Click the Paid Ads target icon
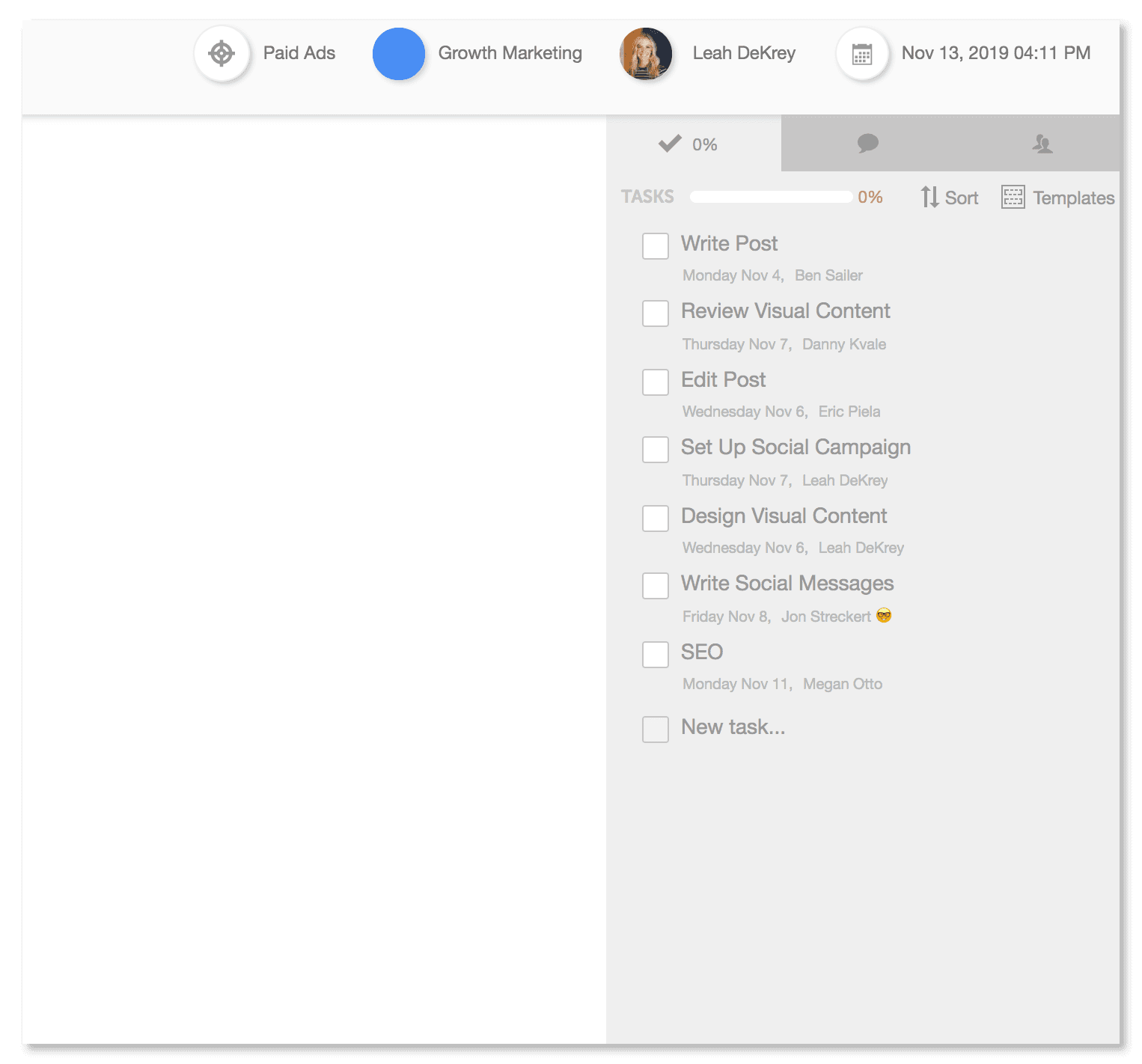 click(222, 54)
